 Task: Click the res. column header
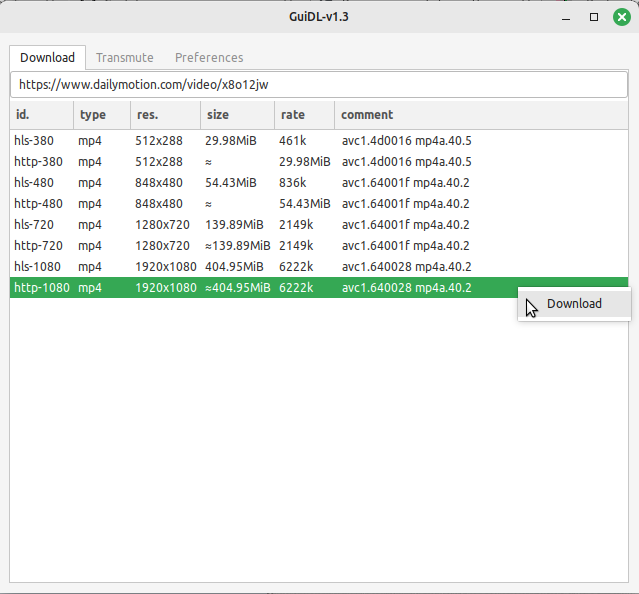click(165, 115)
